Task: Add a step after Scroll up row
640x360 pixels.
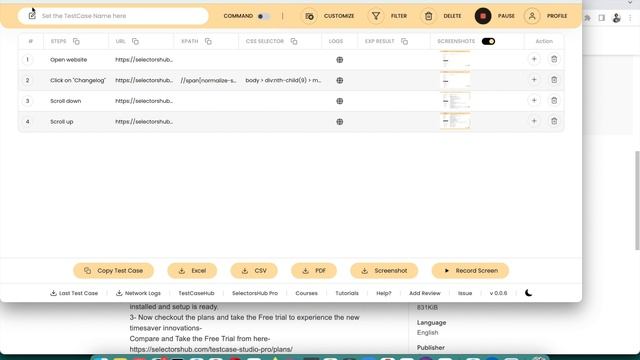Action: pyautogui.click(x=534, y=121)
